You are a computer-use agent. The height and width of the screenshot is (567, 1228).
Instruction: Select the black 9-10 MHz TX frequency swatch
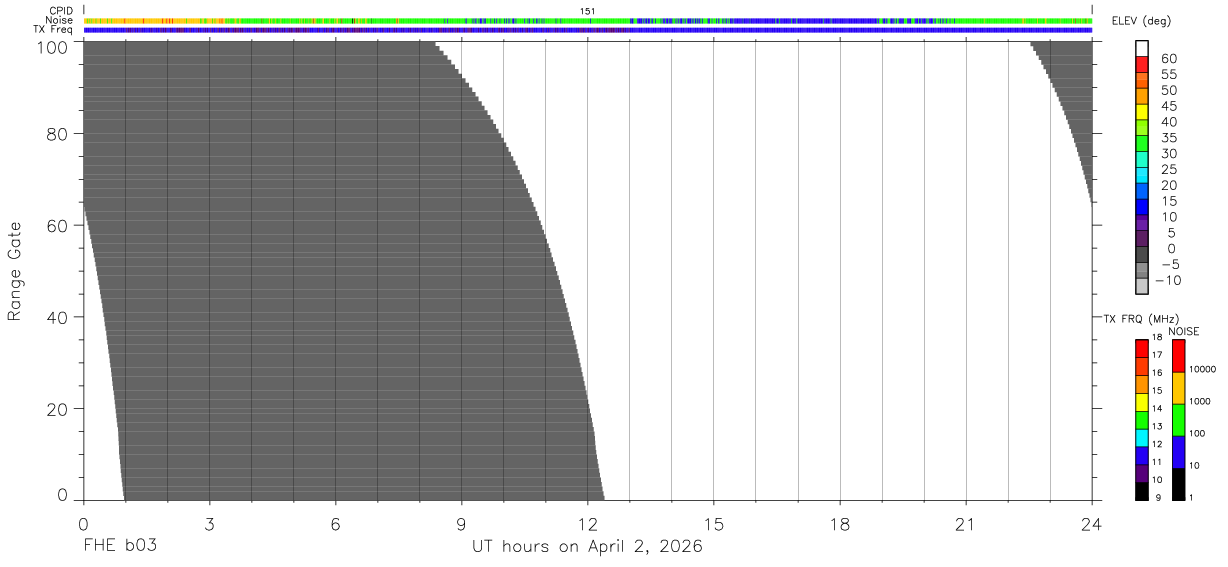(1142, 491)
